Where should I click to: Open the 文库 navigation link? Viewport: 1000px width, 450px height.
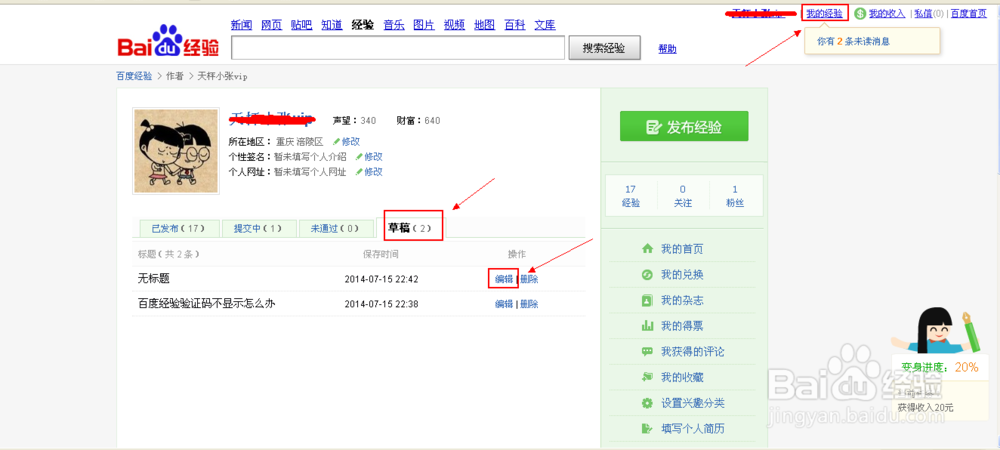(x=545, y=25)
